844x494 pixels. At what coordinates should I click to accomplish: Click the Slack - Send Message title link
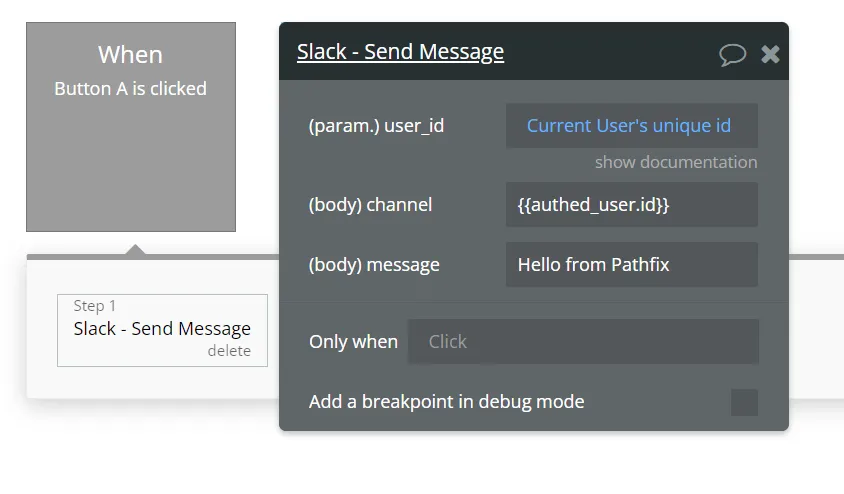400,52
